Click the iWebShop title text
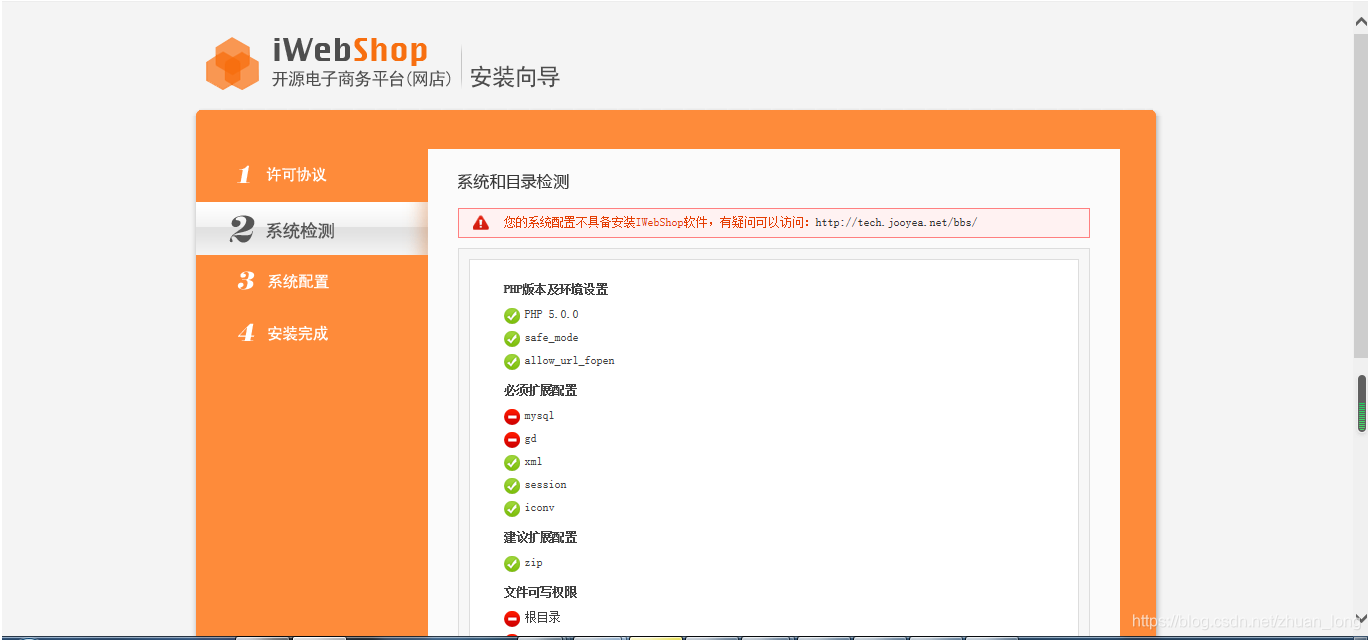Viewport: 1370px width, 640px height. tap(350, 50)
